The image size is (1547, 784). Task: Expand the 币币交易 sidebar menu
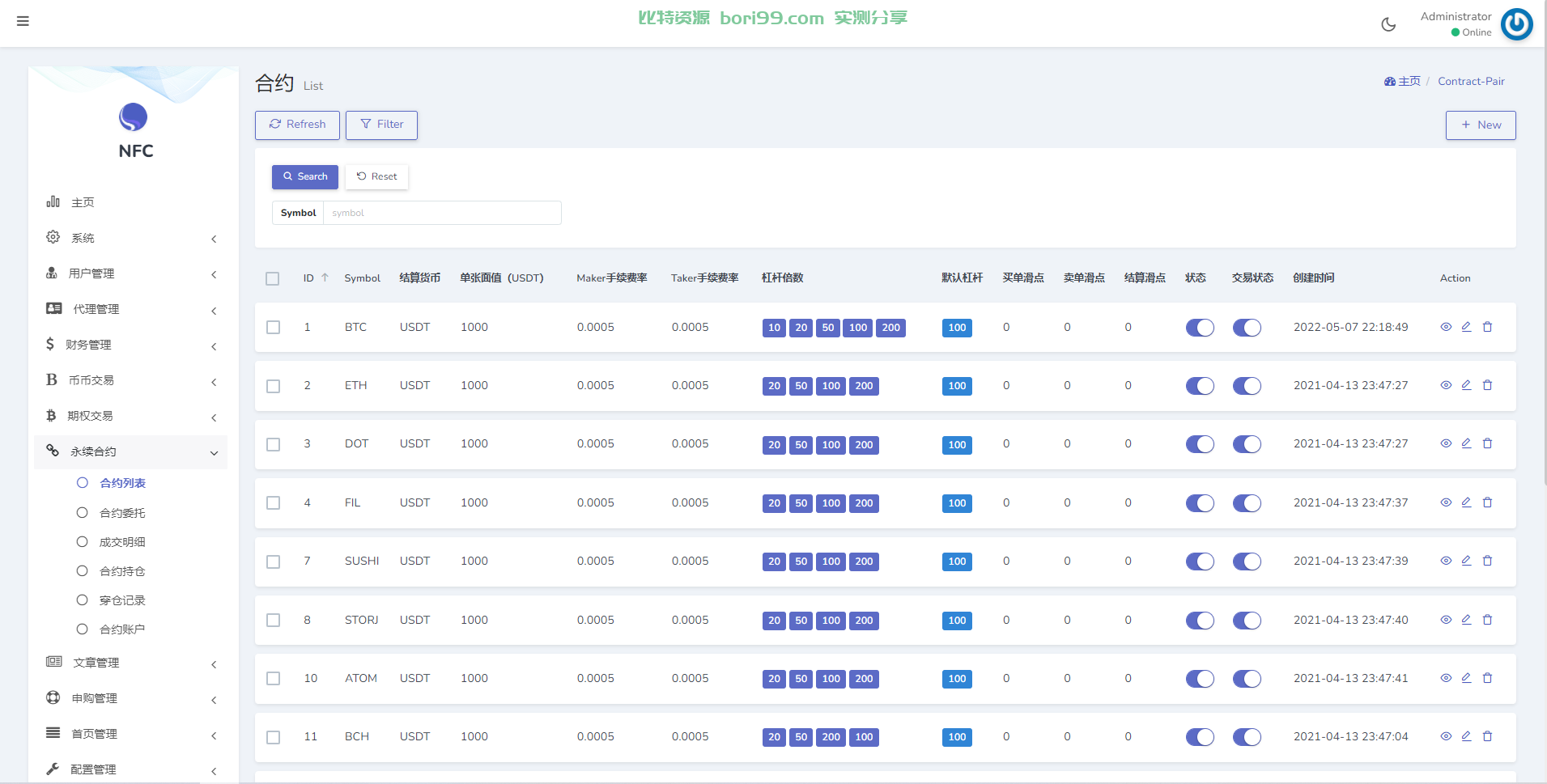pos(131,380)
